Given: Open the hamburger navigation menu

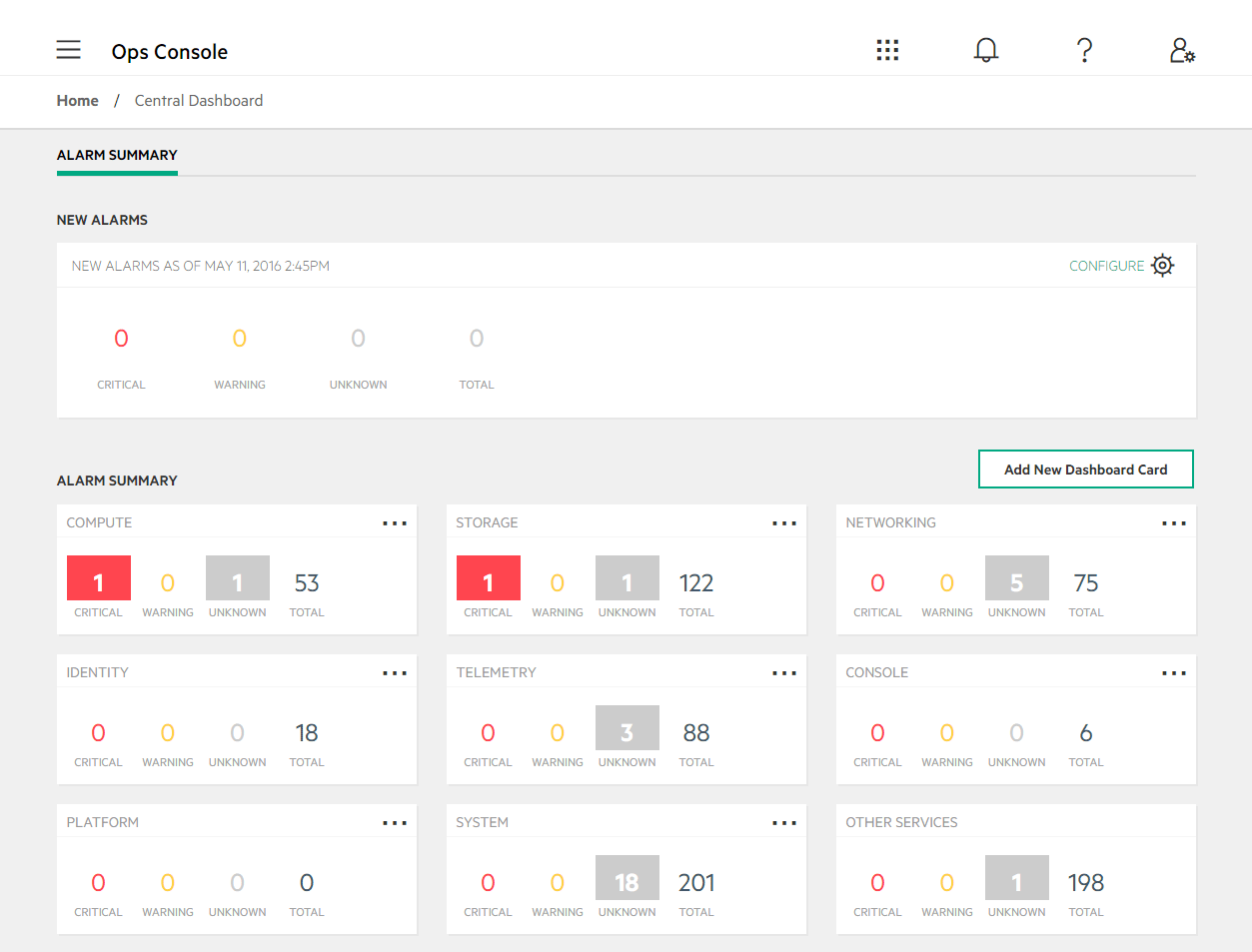Looking at the screenshot, I should coord(68,50).
